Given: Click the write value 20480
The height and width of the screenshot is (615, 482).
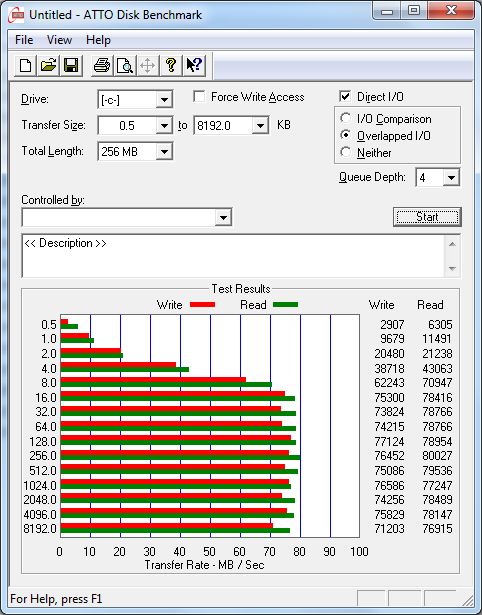Looking at the screenshot, I should (x=389, y=354).
